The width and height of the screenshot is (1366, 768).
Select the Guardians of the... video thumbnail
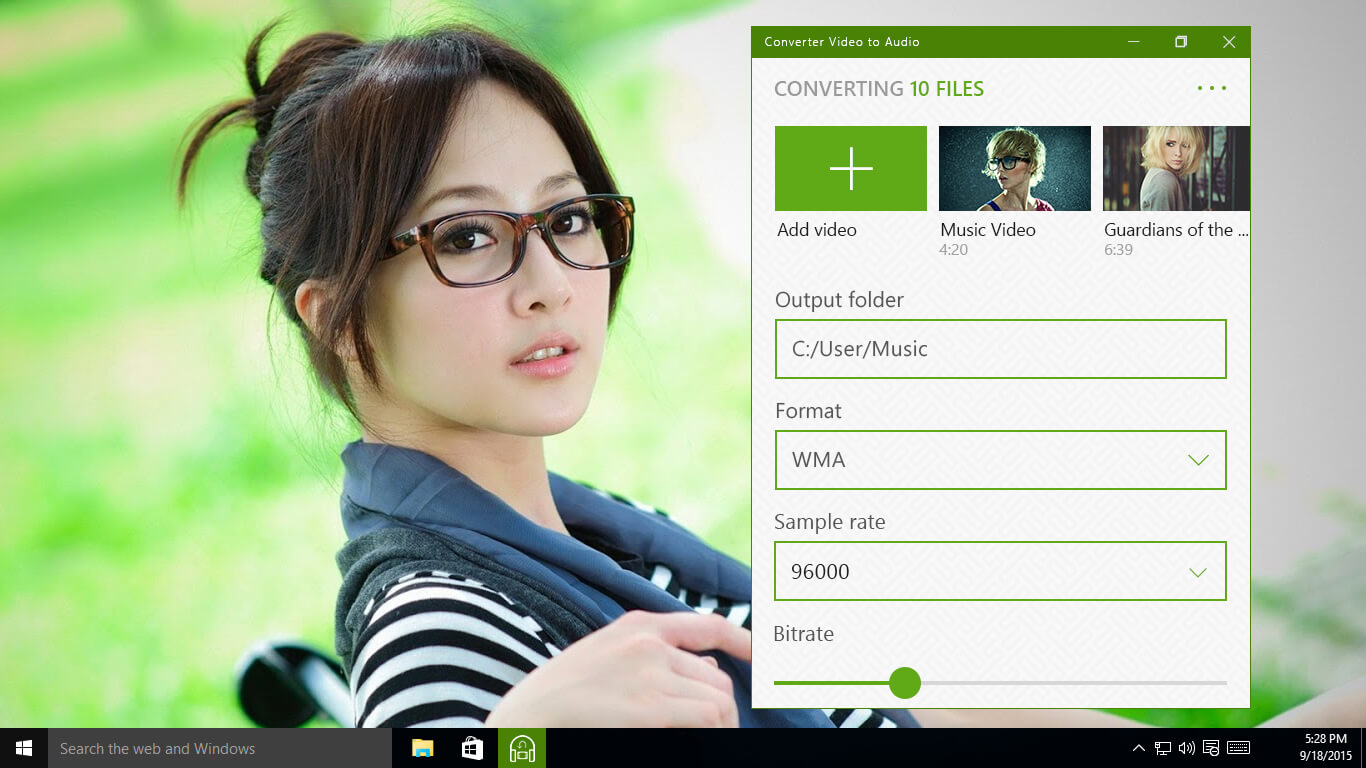(1176, 168)
